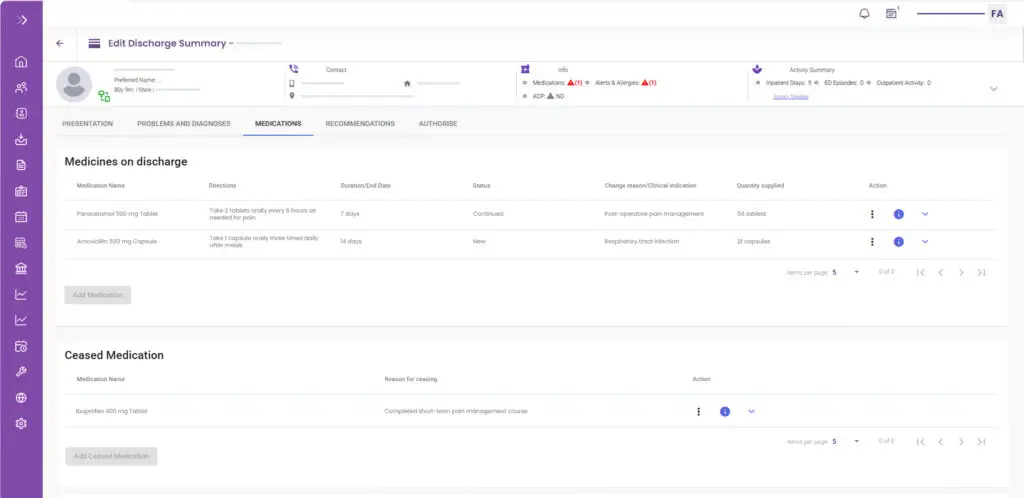The image size is (1024, 498).
Task: Open the download tray icon in the sidebar
Action: pos(21,139)
